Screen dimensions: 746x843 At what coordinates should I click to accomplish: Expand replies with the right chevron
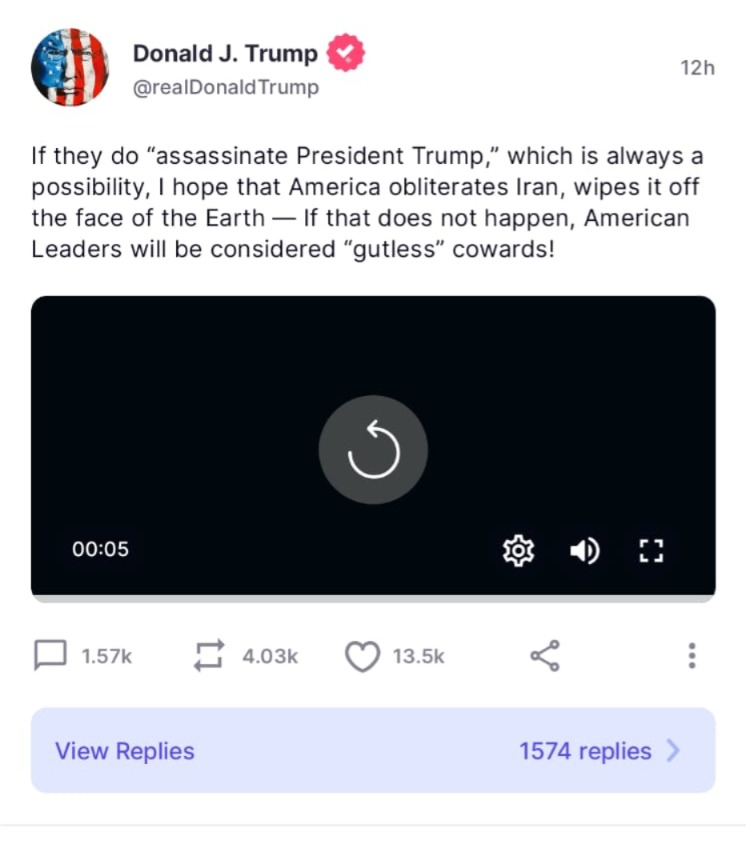coord(673,751)
